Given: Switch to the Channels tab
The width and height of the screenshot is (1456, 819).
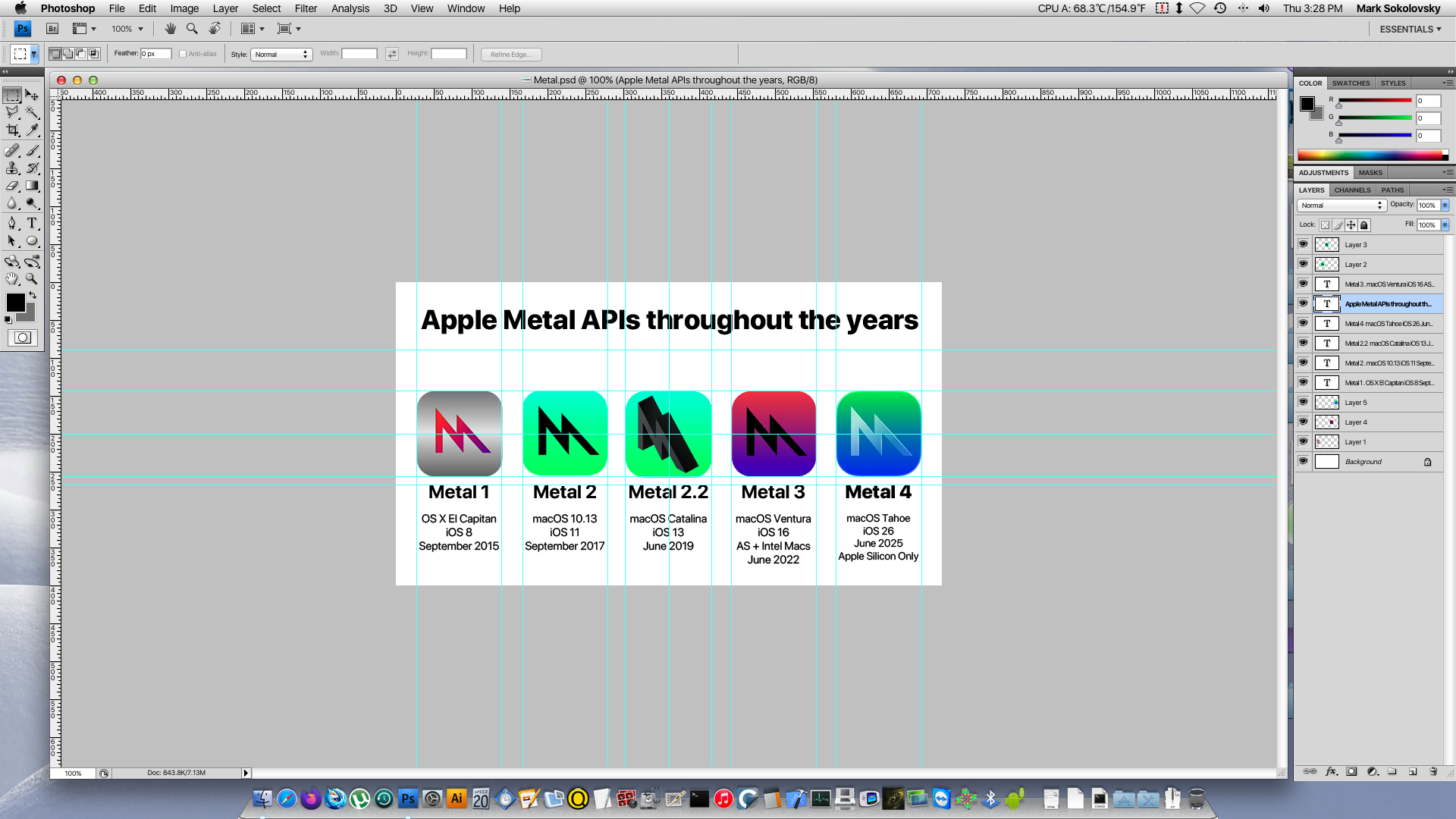Looking at the screenshot, I should pos(1352,190).
